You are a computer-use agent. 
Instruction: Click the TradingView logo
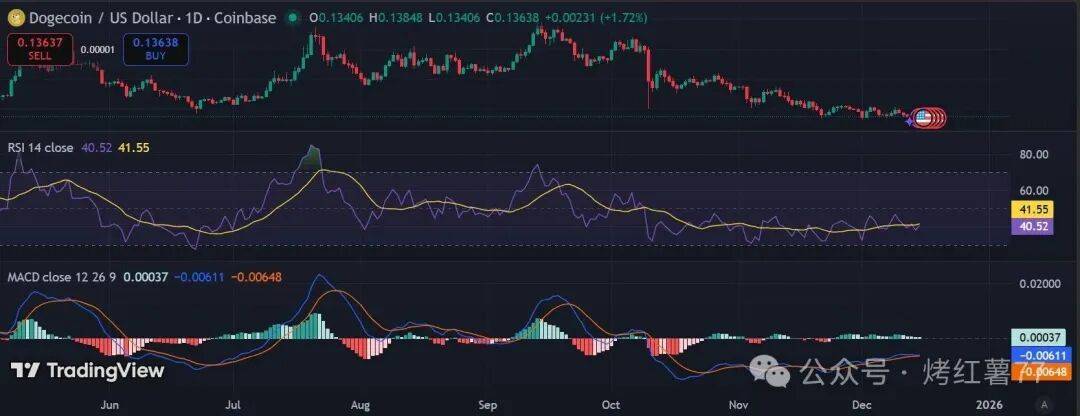87,370
